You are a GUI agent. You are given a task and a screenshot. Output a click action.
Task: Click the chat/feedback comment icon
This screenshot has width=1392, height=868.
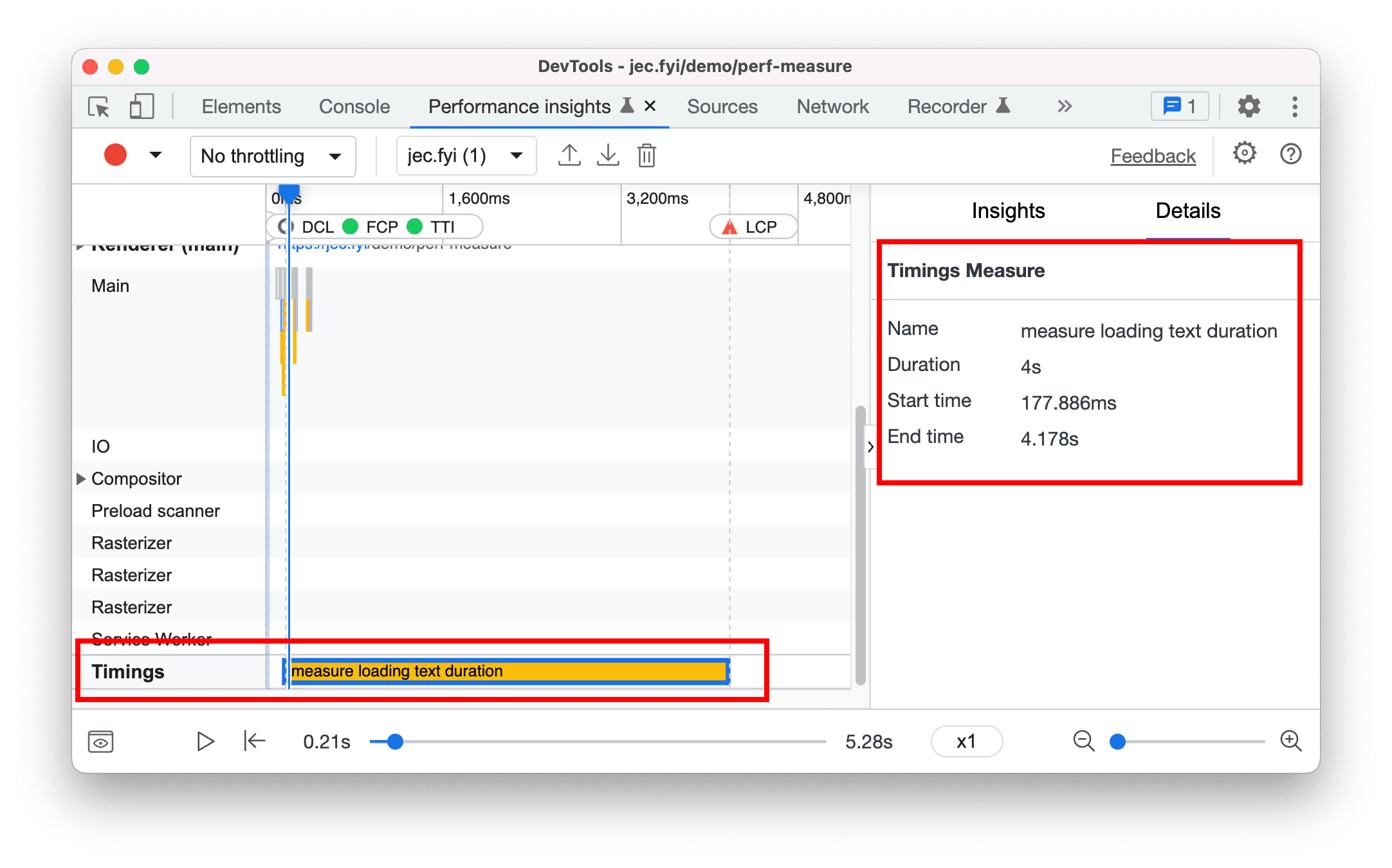[x=1180, y=107]
